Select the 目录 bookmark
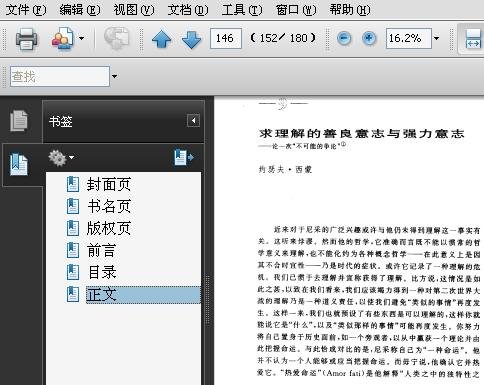The height and width of the screenshot is (385, 484). tap(102, 272)
